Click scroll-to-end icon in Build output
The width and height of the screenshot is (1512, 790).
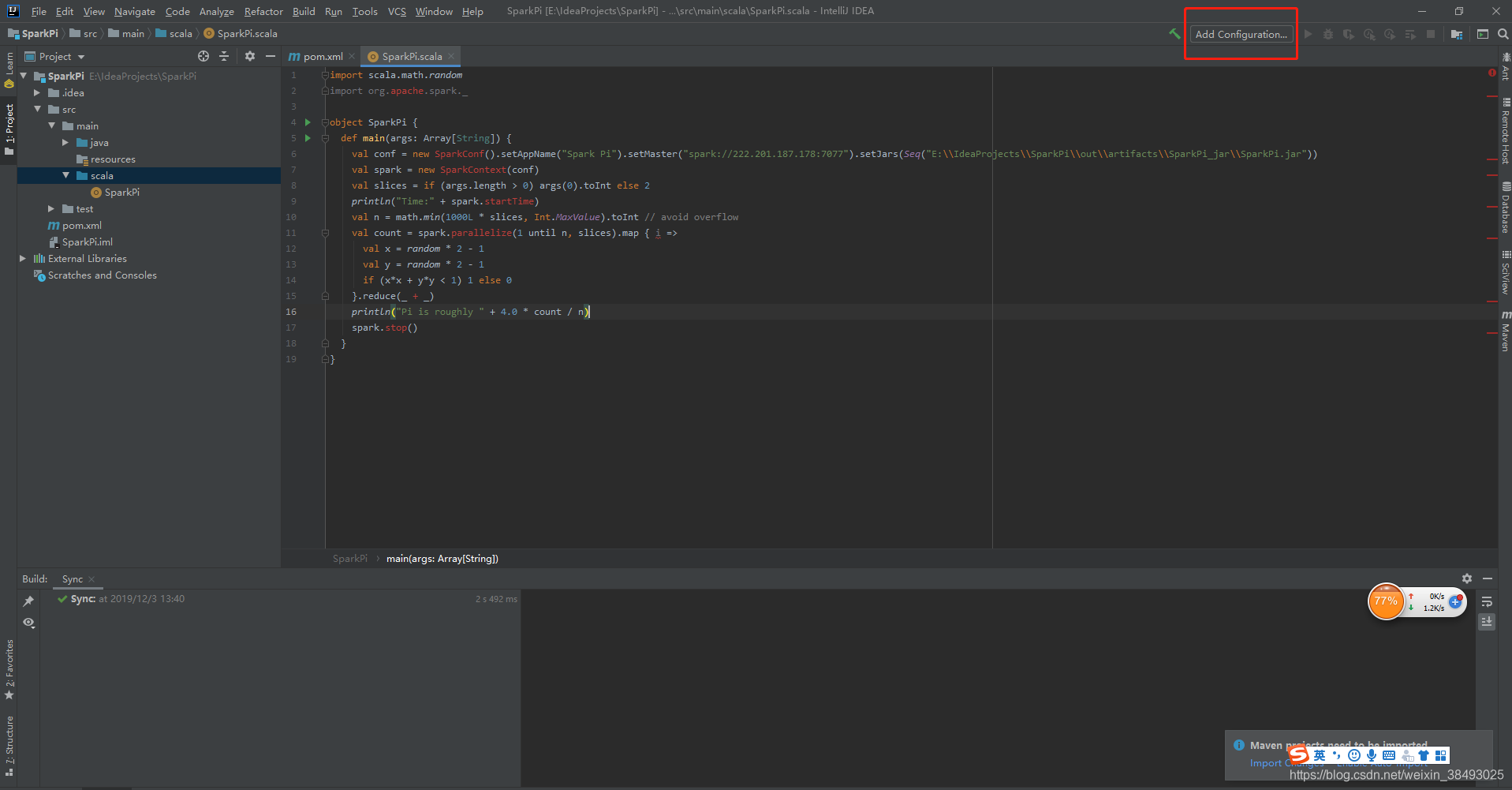tap(1487, 622)
